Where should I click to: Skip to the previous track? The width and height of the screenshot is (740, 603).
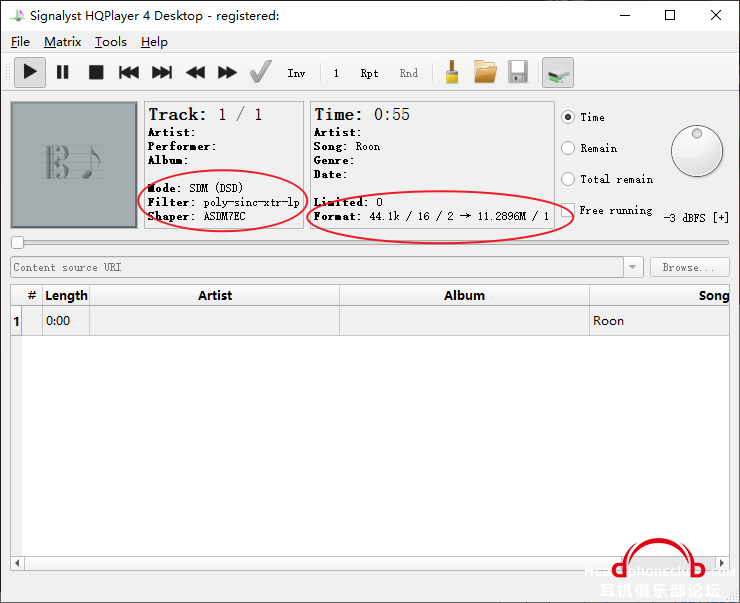128,73
